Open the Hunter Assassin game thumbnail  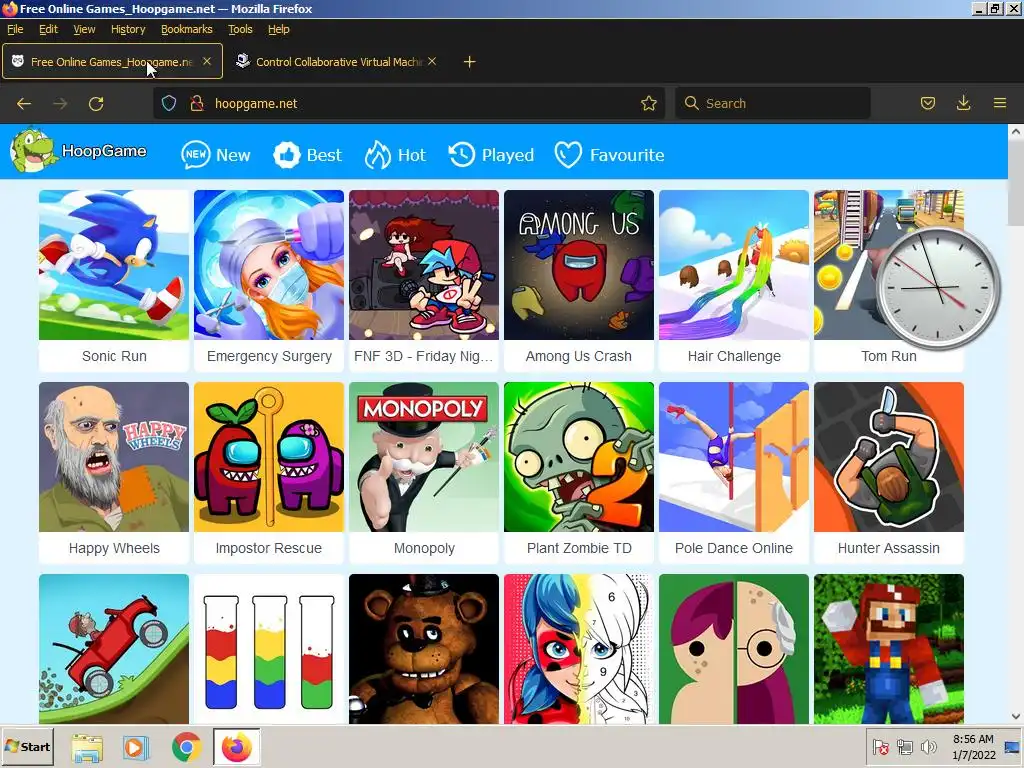point(889,456)
